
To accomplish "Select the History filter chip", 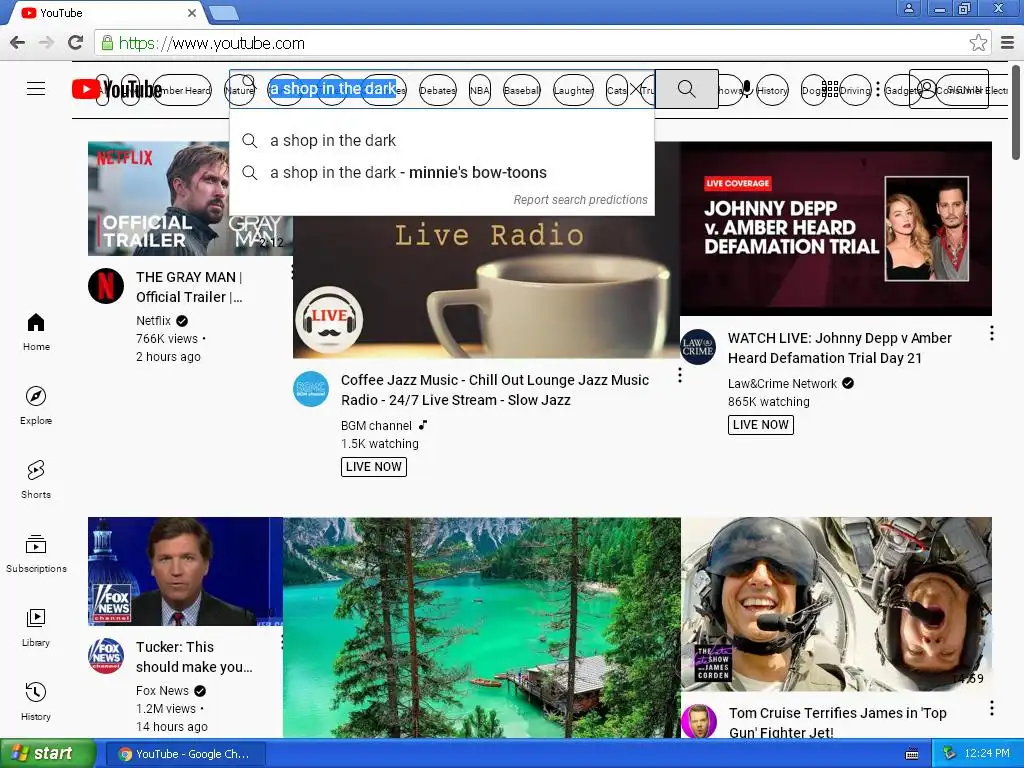I will point(772,91).
